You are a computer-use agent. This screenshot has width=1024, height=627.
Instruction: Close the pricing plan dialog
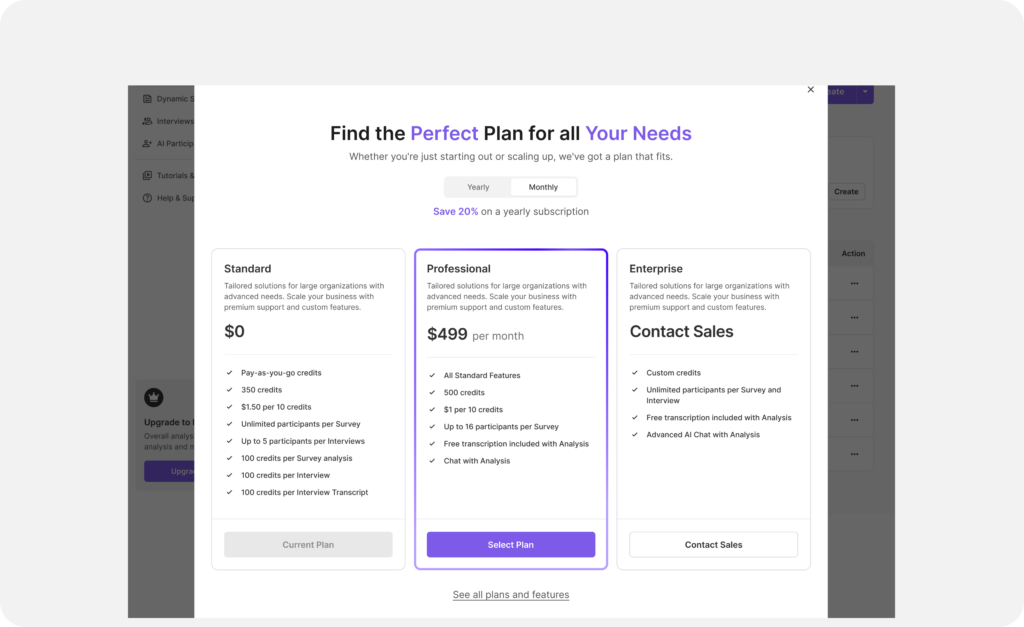coord(810,89)
